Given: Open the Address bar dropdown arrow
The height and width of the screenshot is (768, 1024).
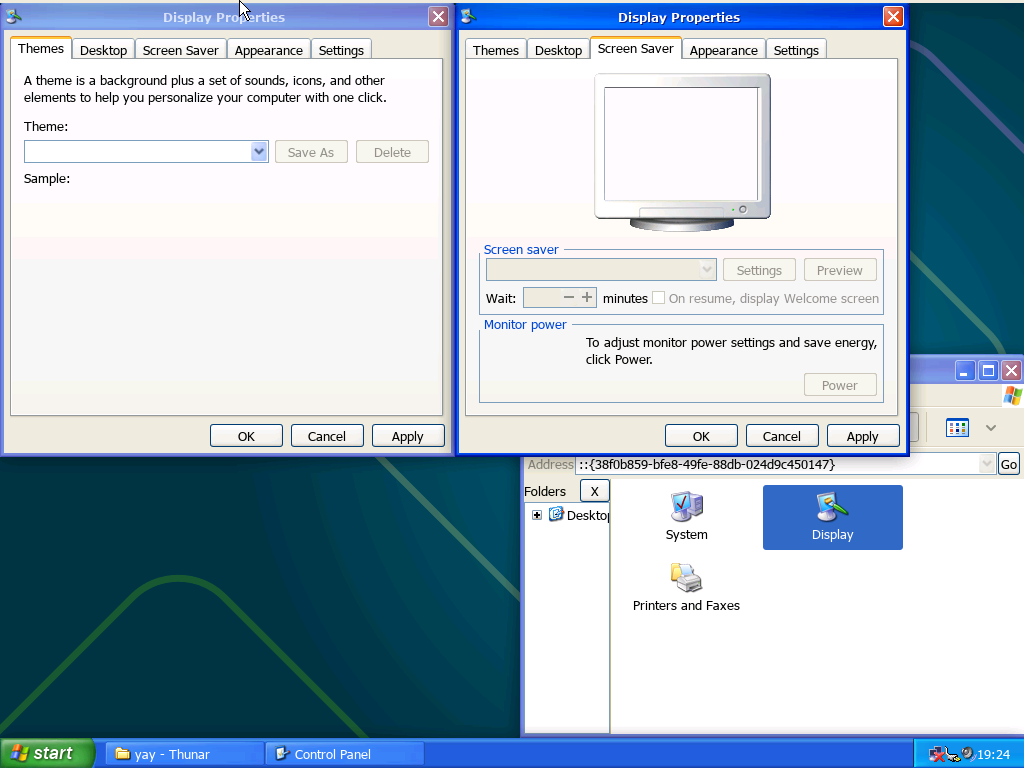Looking at the screenshot, I should click(987, 464).
